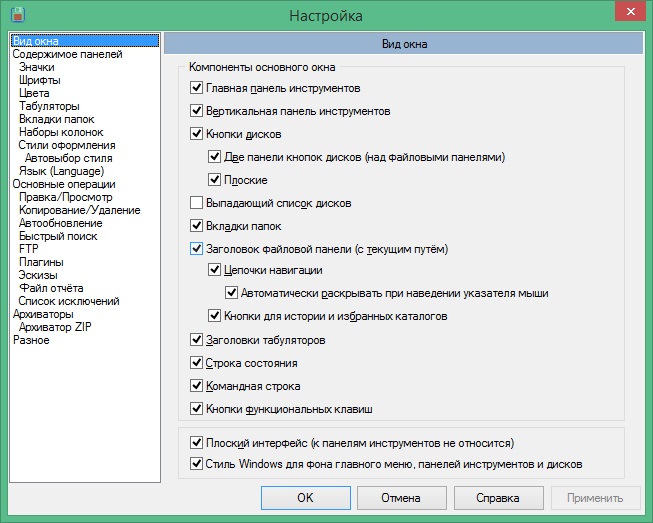Toggle Стиль Windows для фона checkbox
Screen dimensions: 653x523
pyautogui.click(x=196, y=463)
